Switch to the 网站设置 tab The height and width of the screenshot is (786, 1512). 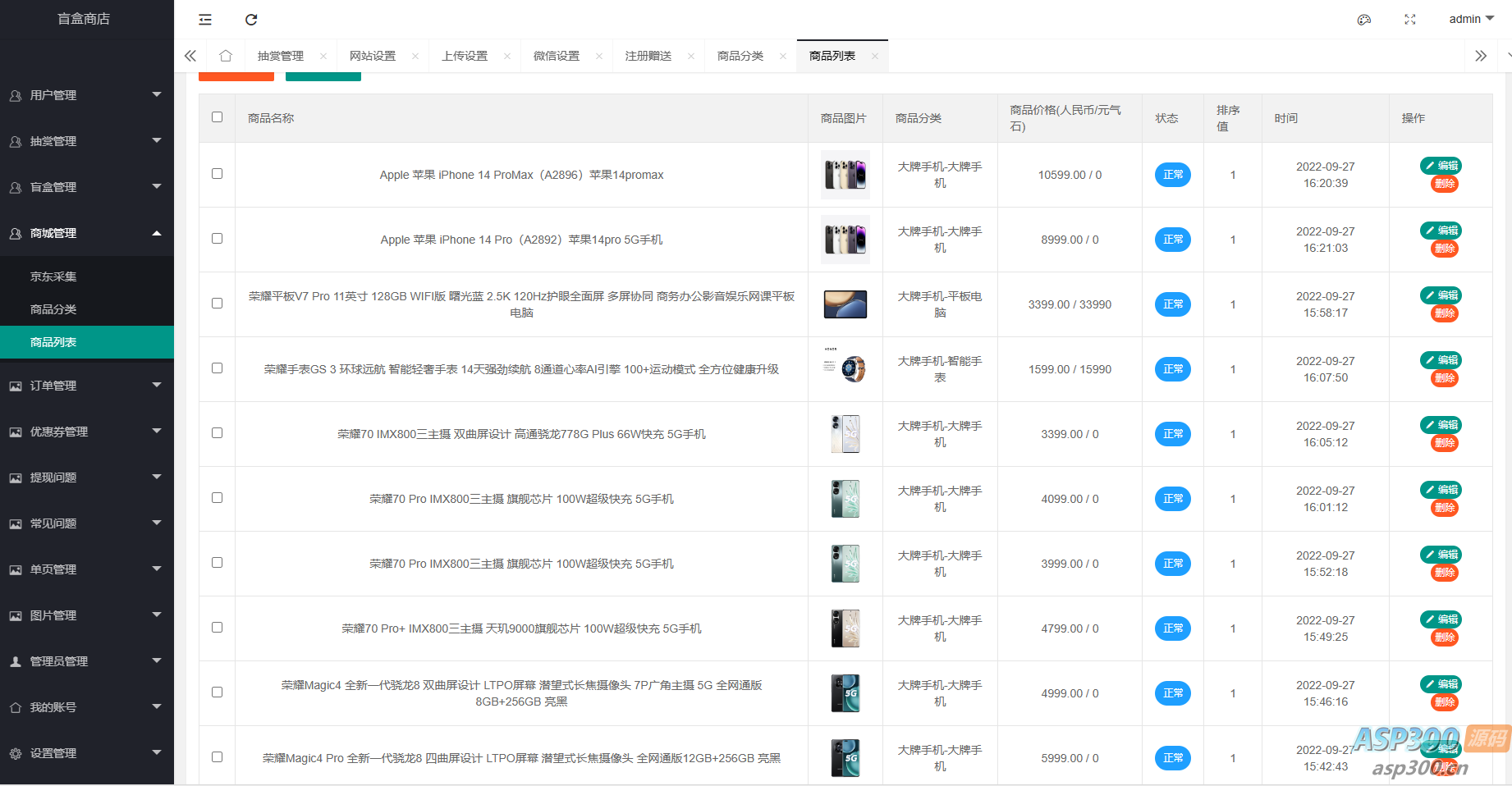373,56
